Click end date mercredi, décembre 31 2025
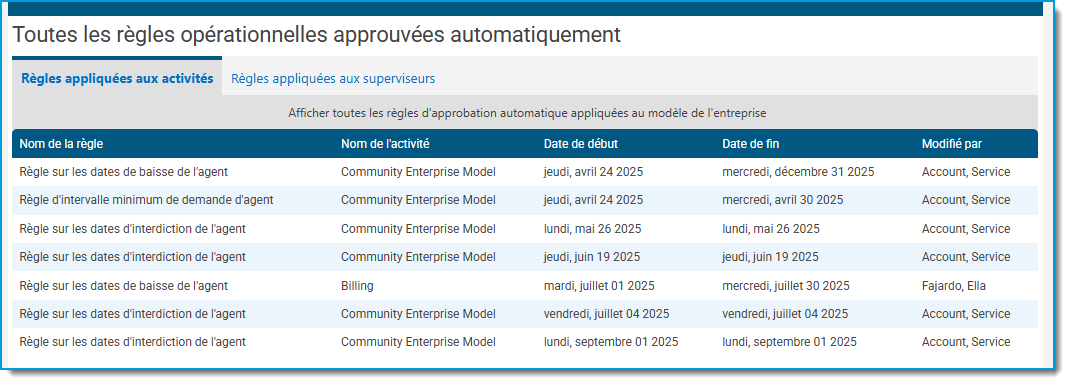 [x=798, y=172]
